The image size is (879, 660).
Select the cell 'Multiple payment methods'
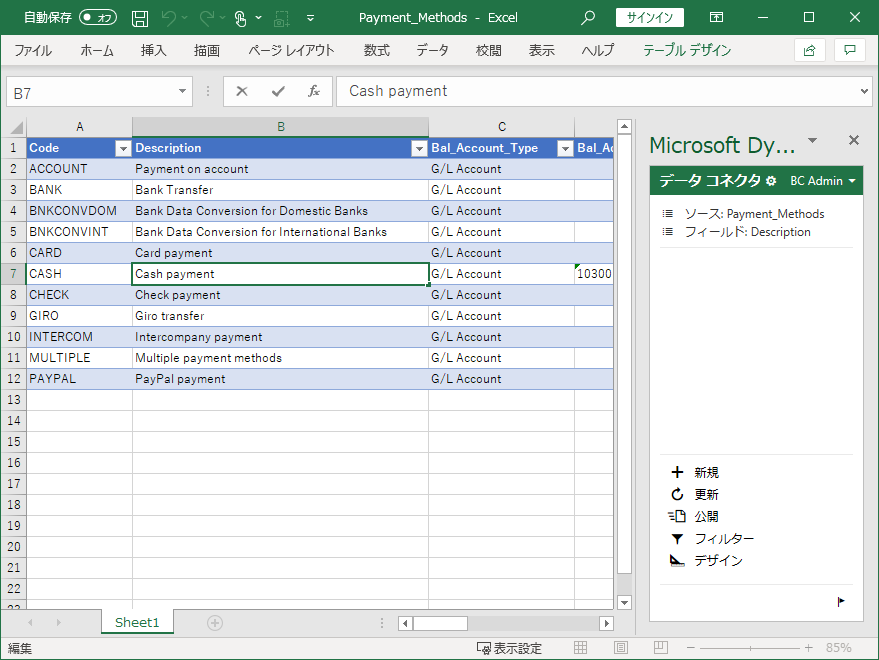coord(280,358)
